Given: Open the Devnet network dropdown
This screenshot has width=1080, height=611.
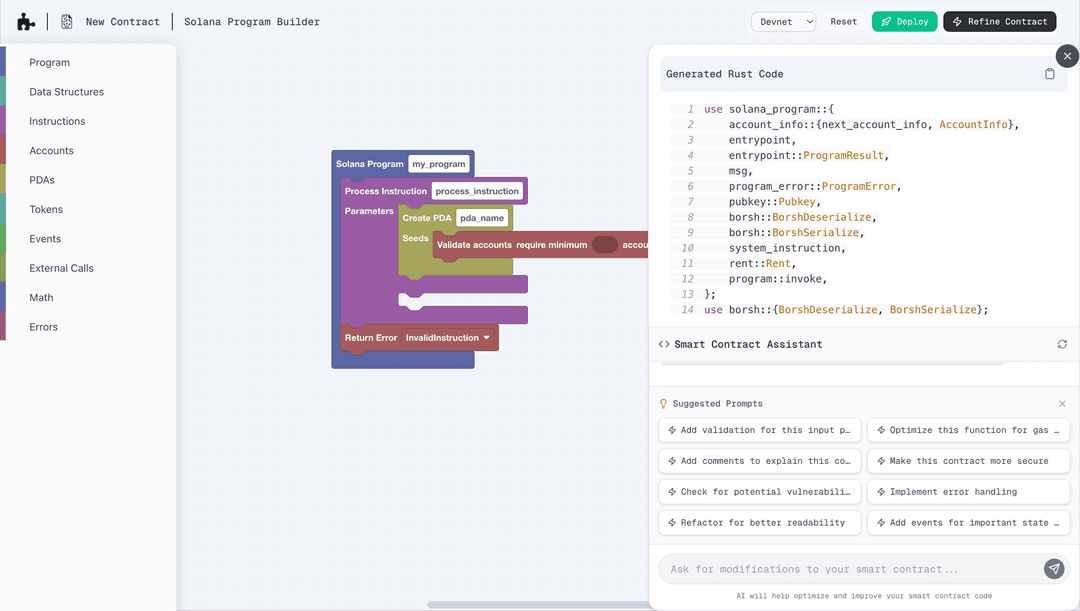Looking at the screenshot, I should 783,21.
